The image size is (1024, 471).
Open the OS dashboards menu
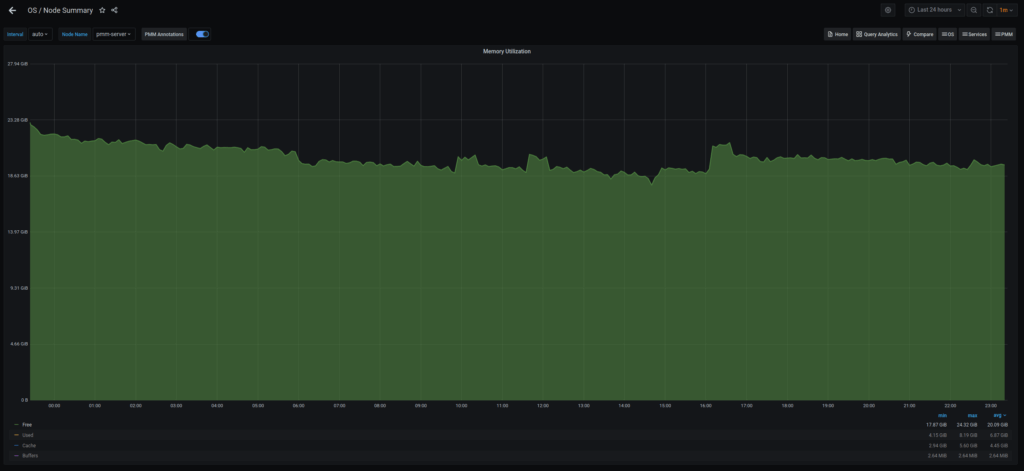(x=948, y=34)
